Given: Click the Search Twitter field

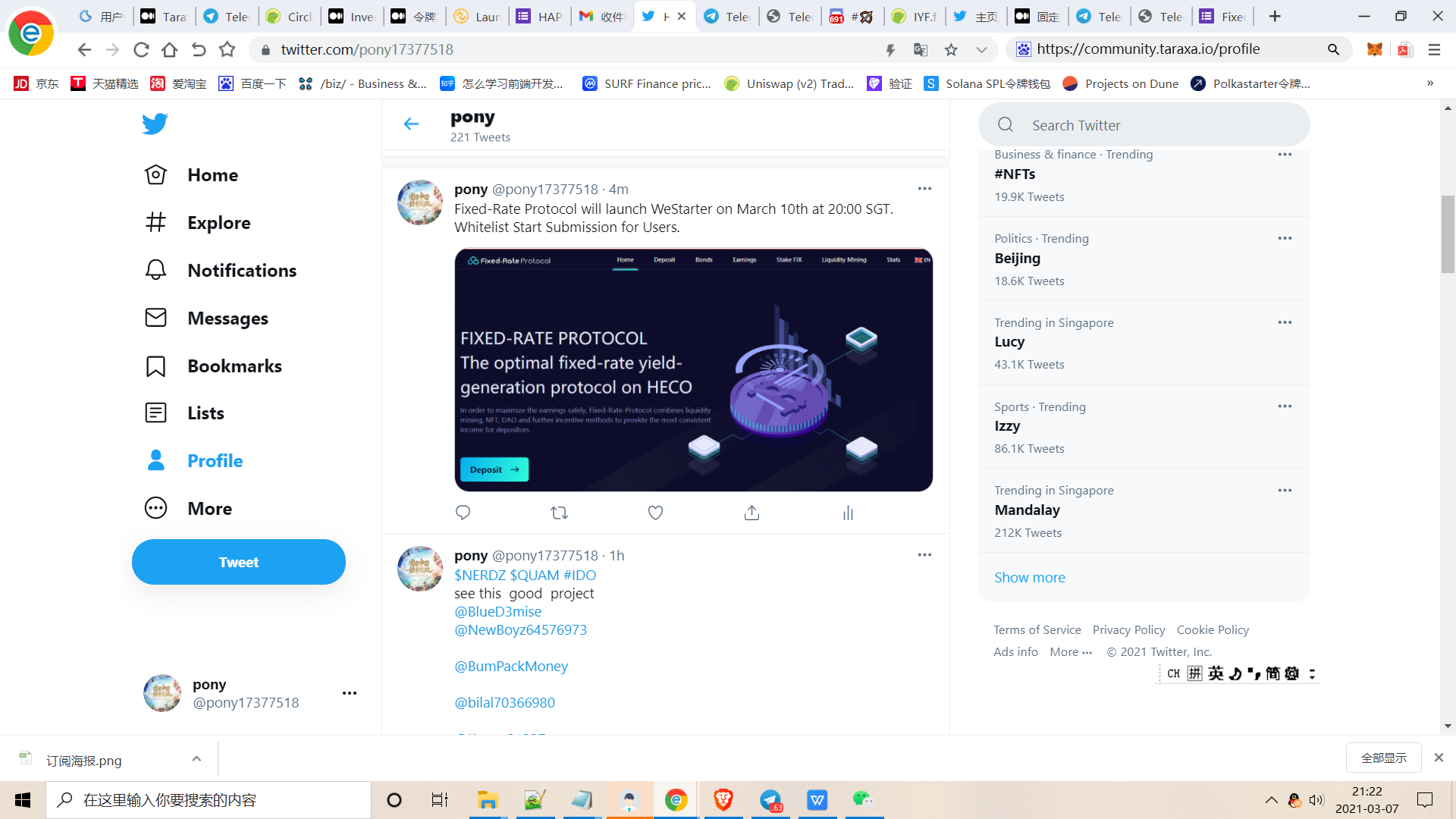Looking at the screenshot, I should point(1144,125).
